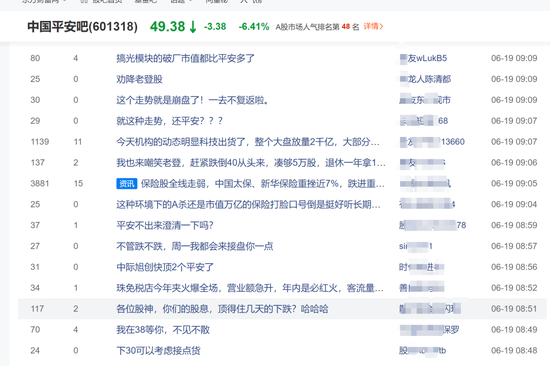Click timestamp 06-19 08:57
Image resolution: width=550 pixels, height=366 pixels.
coord(514,246)
